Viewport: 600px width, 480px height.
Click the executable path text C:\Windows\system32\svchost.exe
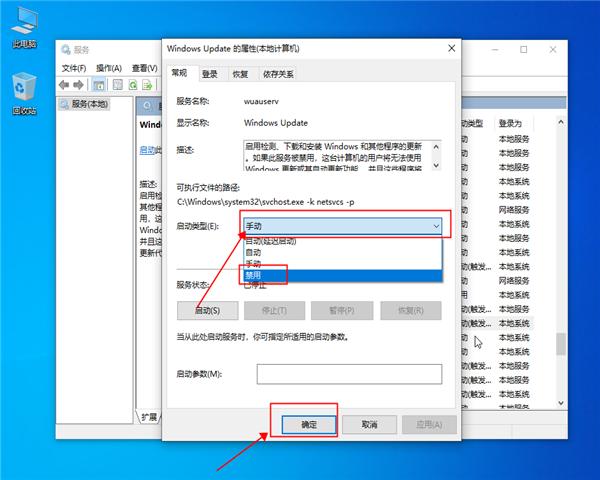(266, 202)
